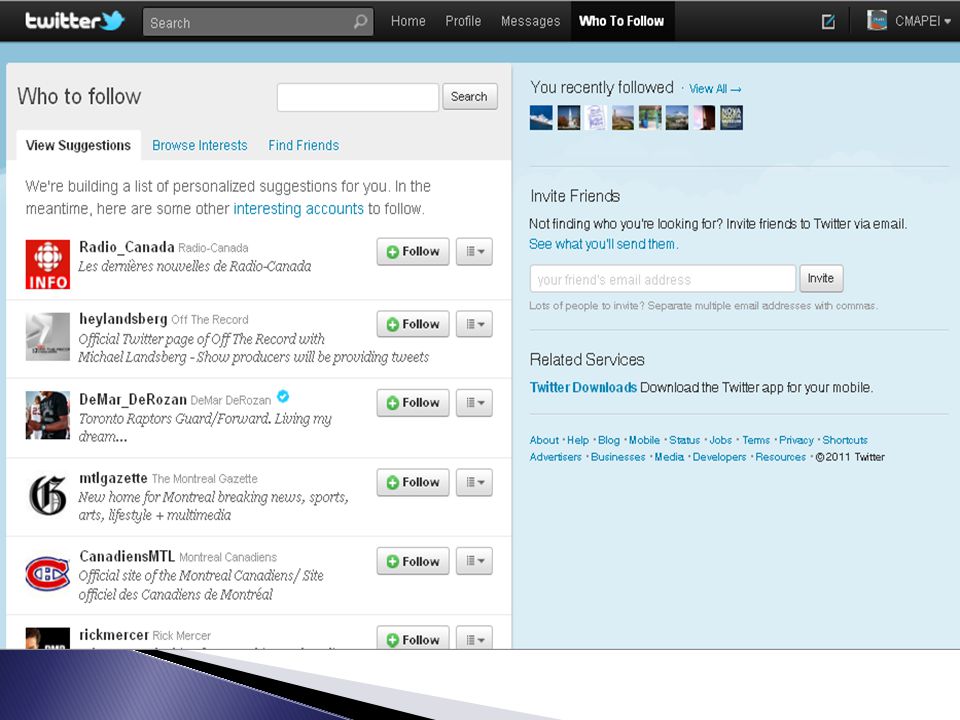Image resolution: width=960 pixels, height=720 pixels.
Task: Click the CanadiensMTL team logo avatar
Action: pos(48,573)
